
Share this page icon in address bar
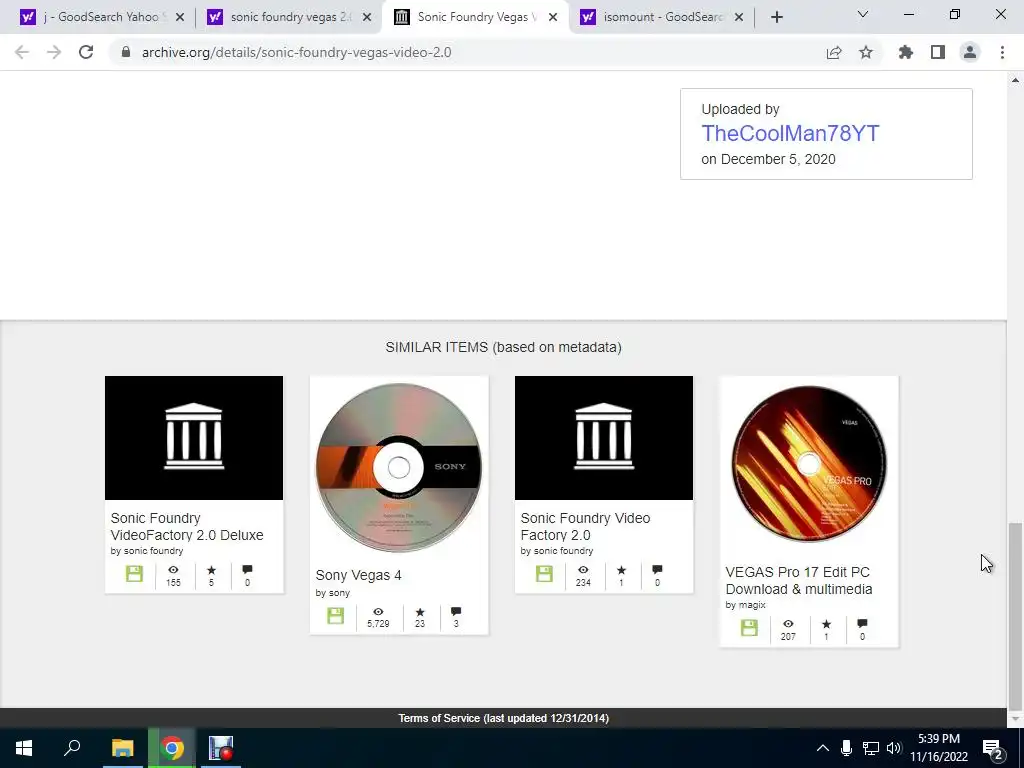834,52
